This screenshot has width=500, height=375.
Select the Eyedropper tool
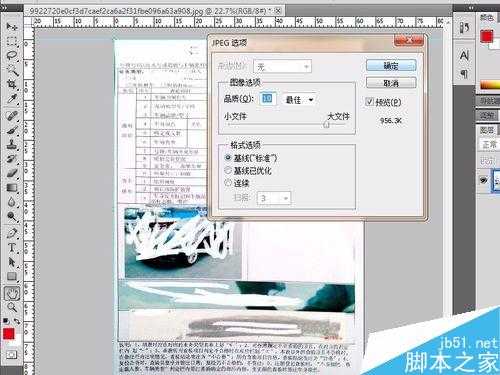click(x=12, y=99)
